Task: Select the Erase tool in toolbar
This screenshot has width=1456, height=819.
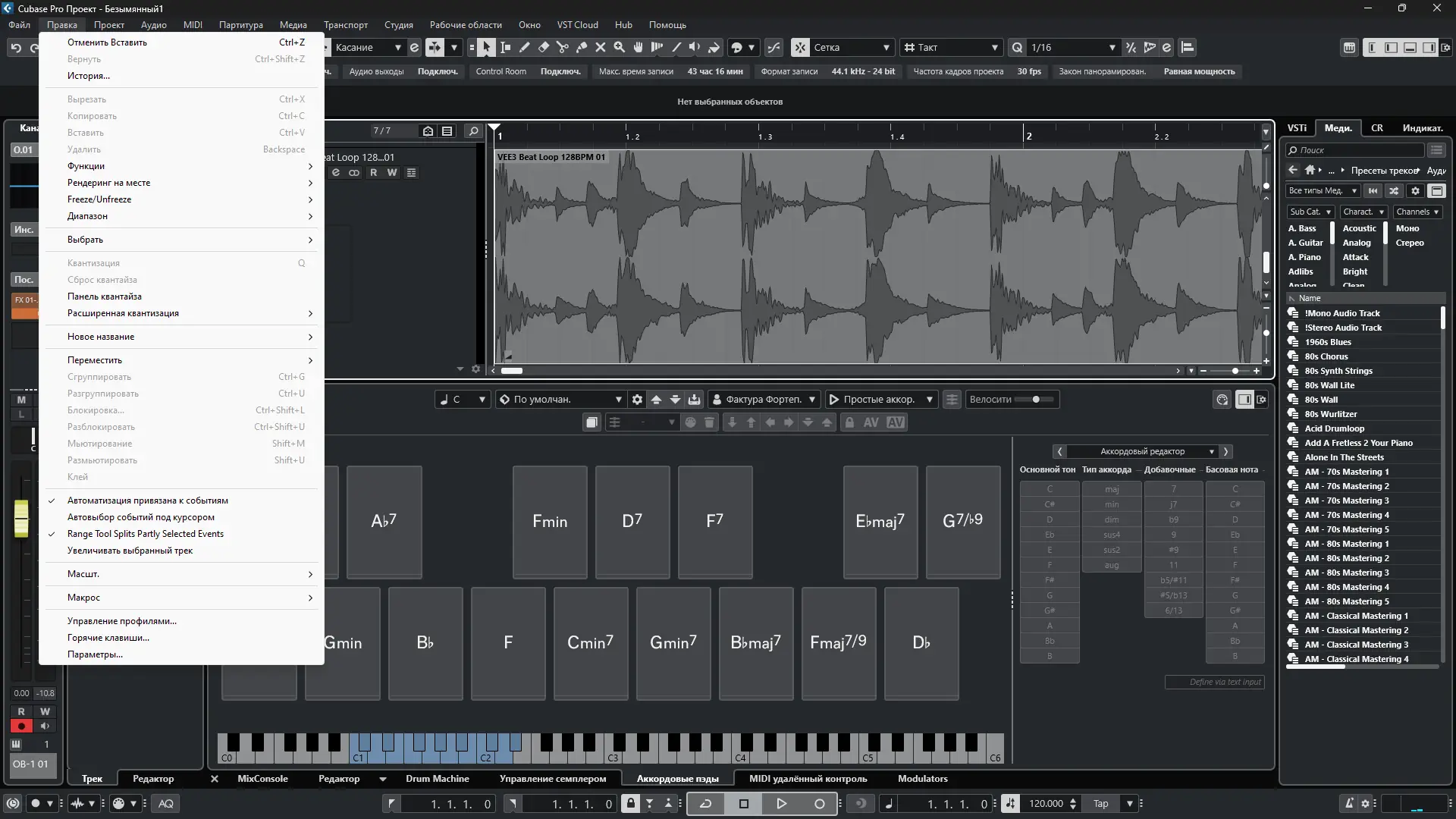Action: coord(543,47)
